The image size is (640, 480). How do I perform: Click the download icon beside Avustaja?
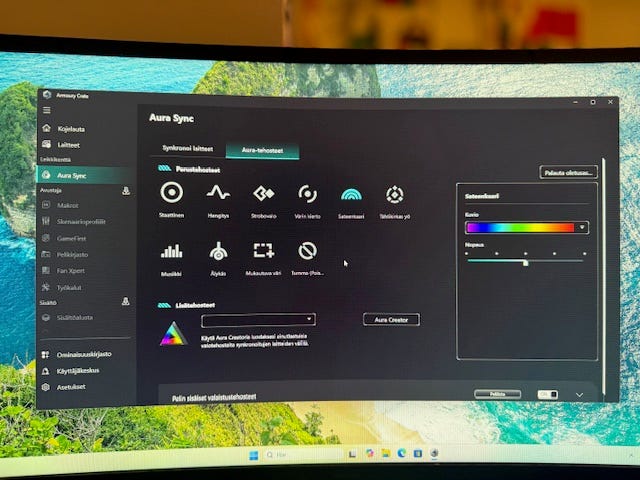[126, 191]
